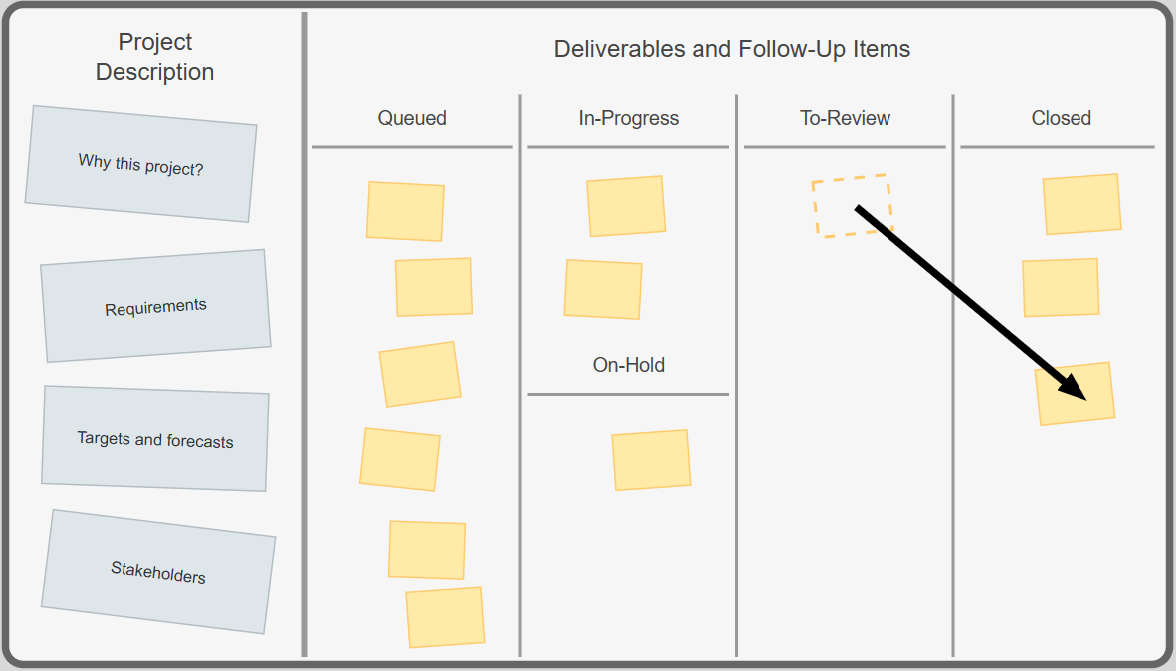The height and width of the screenshot is (671, 1176).
Task: Click the To-Review column header
Action: [x=844, y=118]
